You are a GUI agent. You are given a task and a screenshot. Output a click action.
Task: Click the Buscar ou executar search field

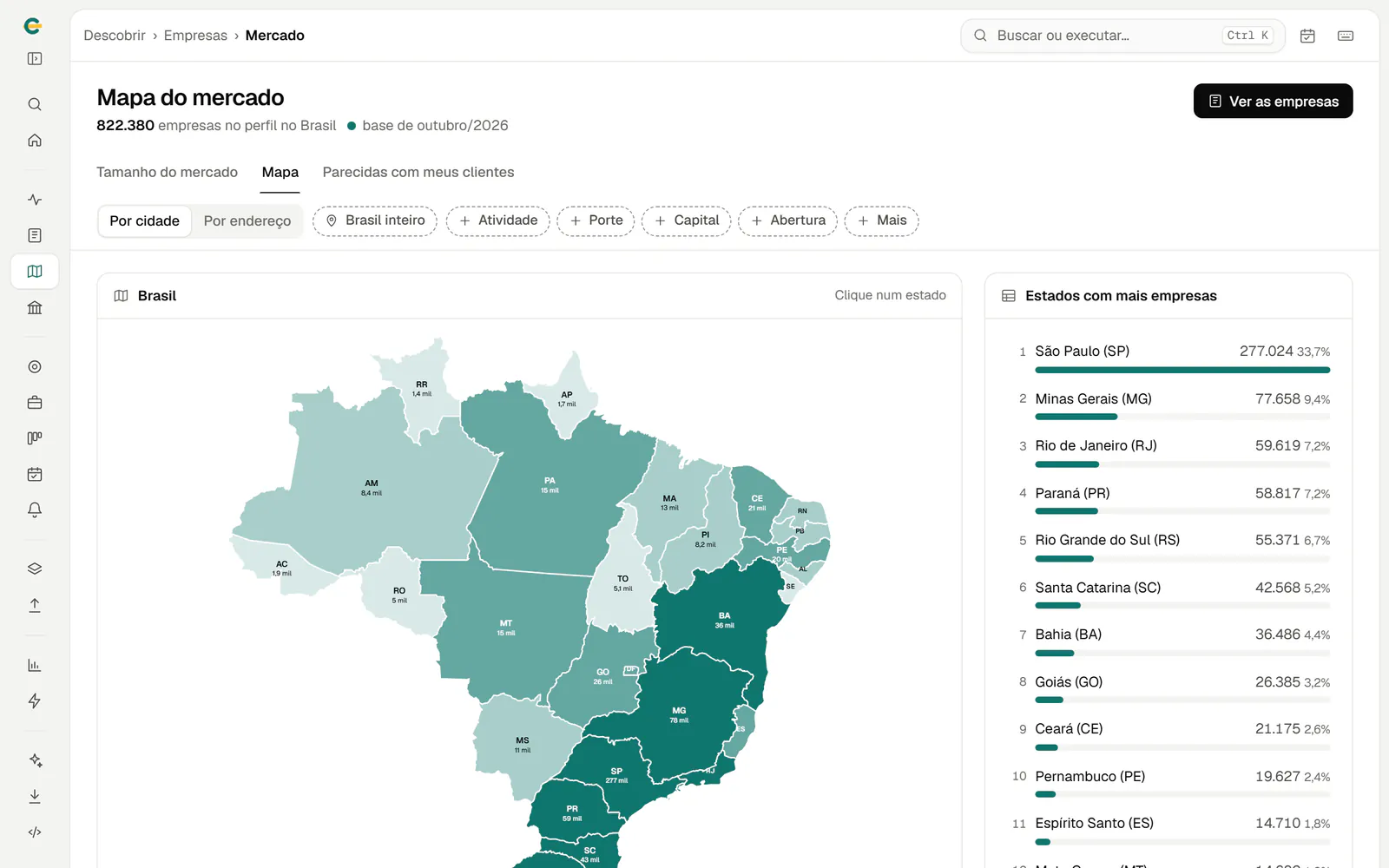coord(1122,36)
